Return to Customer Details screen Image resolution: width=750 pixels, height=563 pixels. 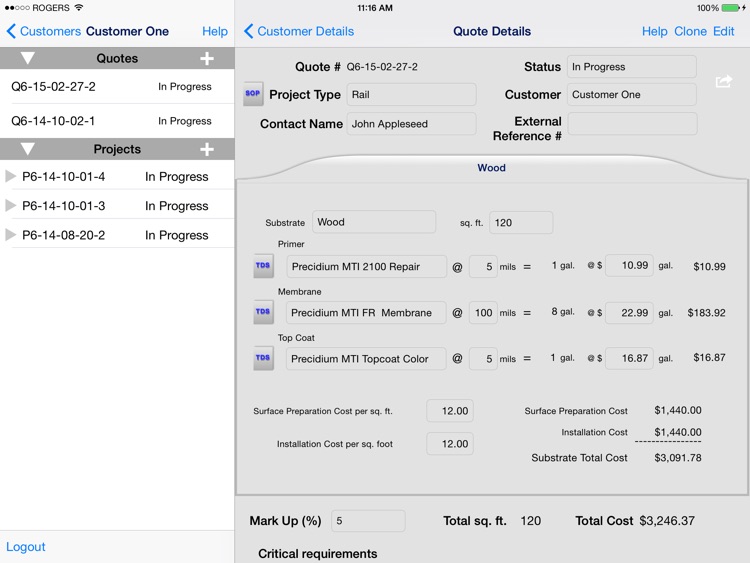[x=299, y=31]
